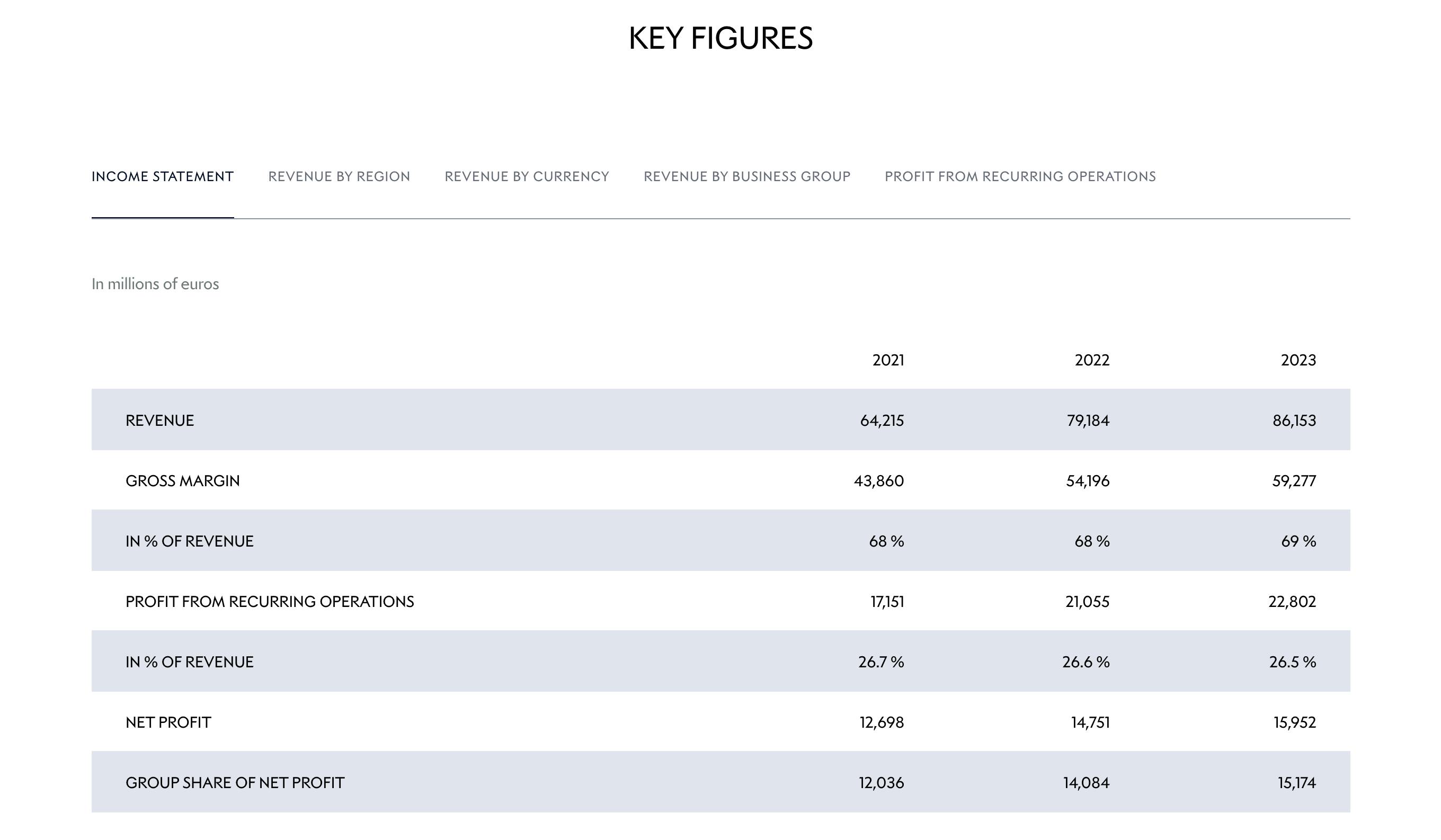Click the 2022 recurring operations profit 21,055

[1087, 602]
